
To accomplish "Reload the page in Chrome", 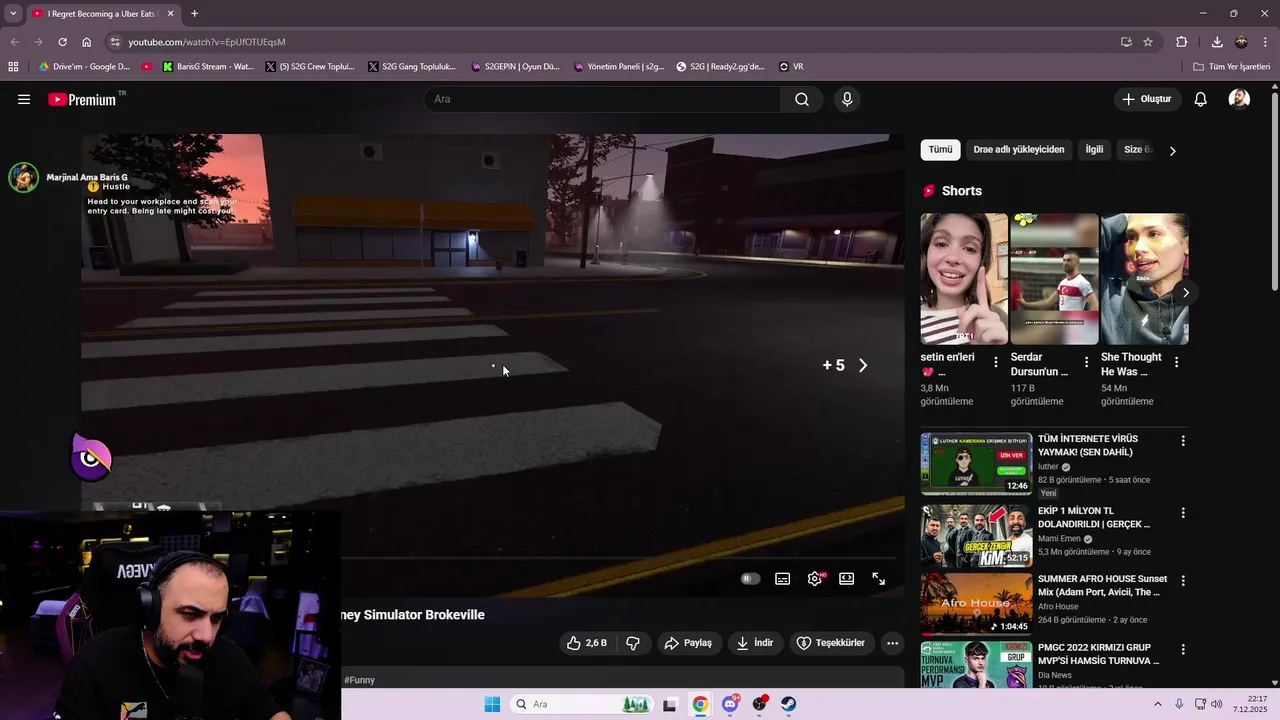I will click(x=62, y=42).
